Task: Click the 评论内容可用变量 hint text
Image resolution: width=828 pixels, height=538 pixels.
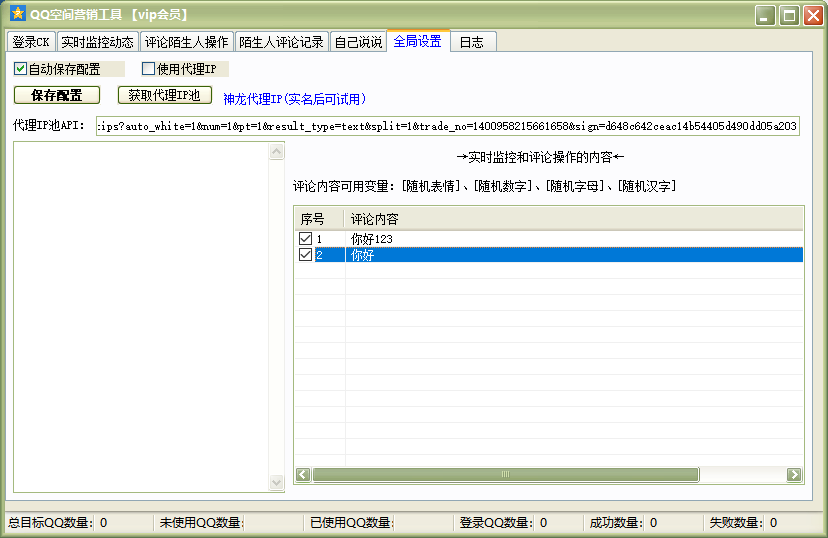Action: [484, 186]
